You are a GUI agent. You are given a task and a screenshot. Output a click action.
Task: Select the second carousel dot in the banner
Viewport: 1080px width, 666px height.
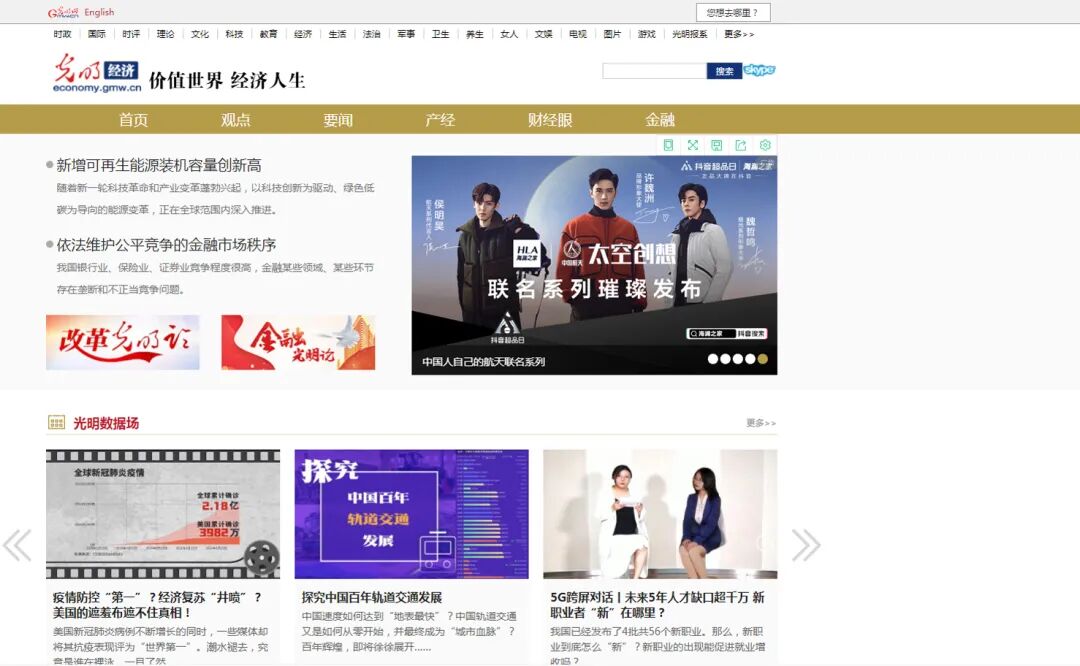725,359
